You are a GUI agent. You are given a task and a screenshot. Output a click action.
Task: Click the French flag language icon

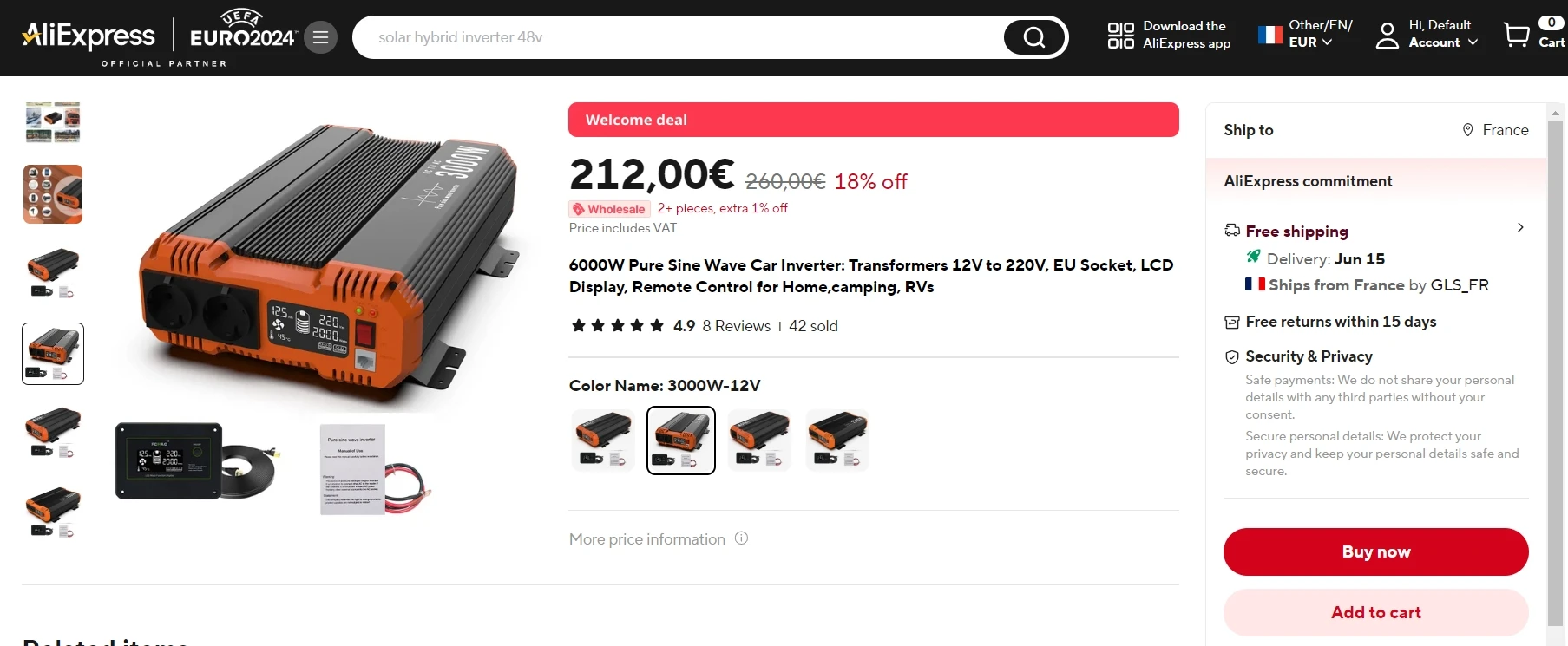[1270, 35]
